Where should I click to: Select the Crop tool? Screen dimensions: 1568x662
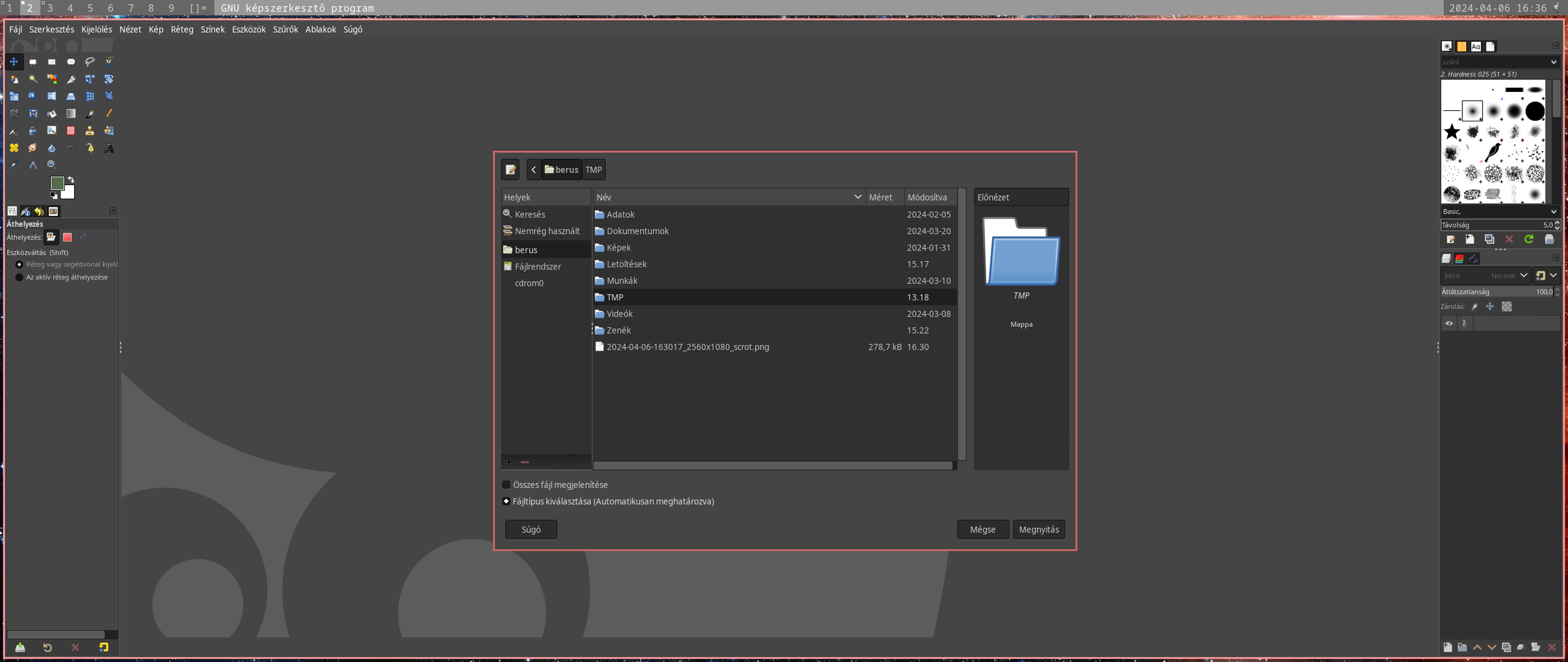(71, 79)
